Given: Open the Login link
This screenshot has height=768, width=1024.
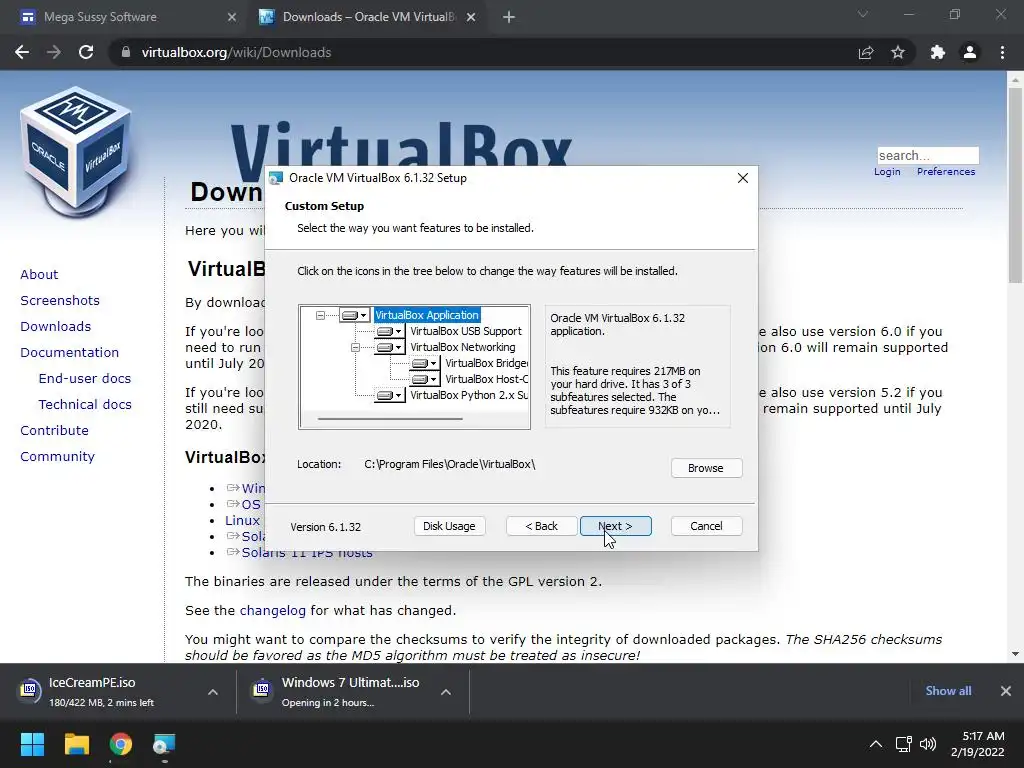Looking at the screenshot, I should tap(887, 171).
